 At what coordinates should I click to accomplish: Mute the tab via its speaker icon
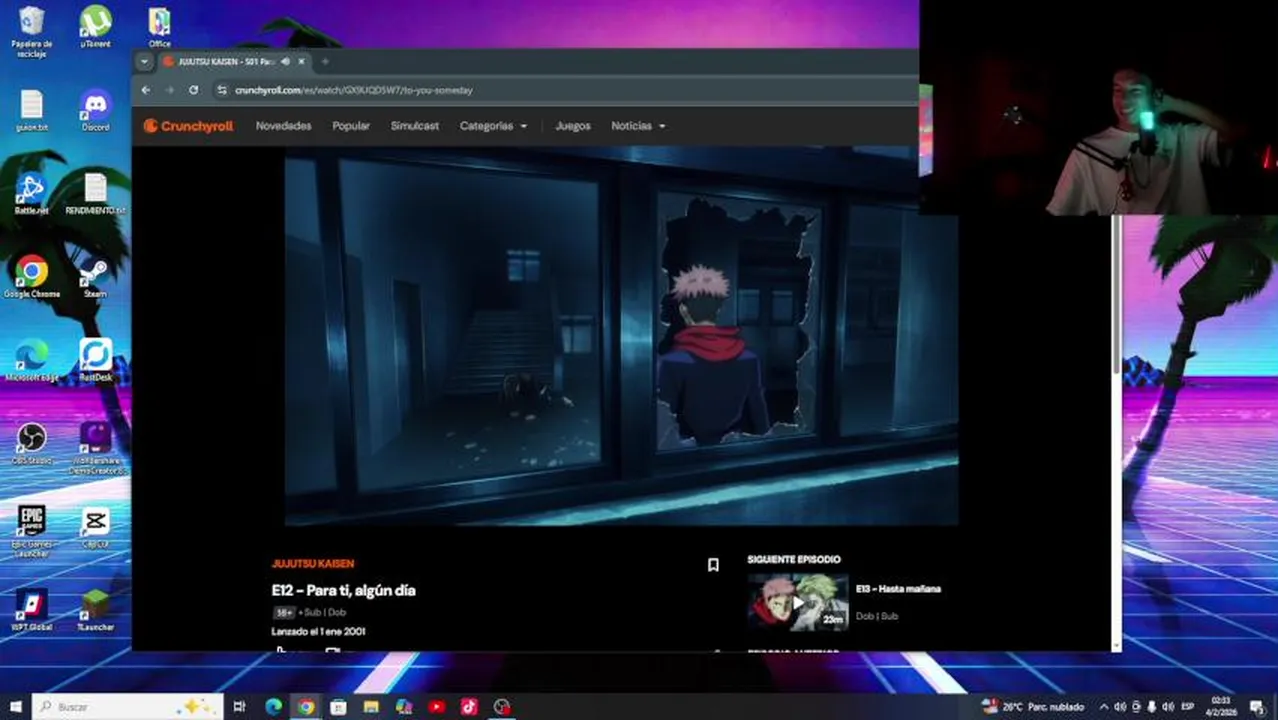(x=286, y=61)
